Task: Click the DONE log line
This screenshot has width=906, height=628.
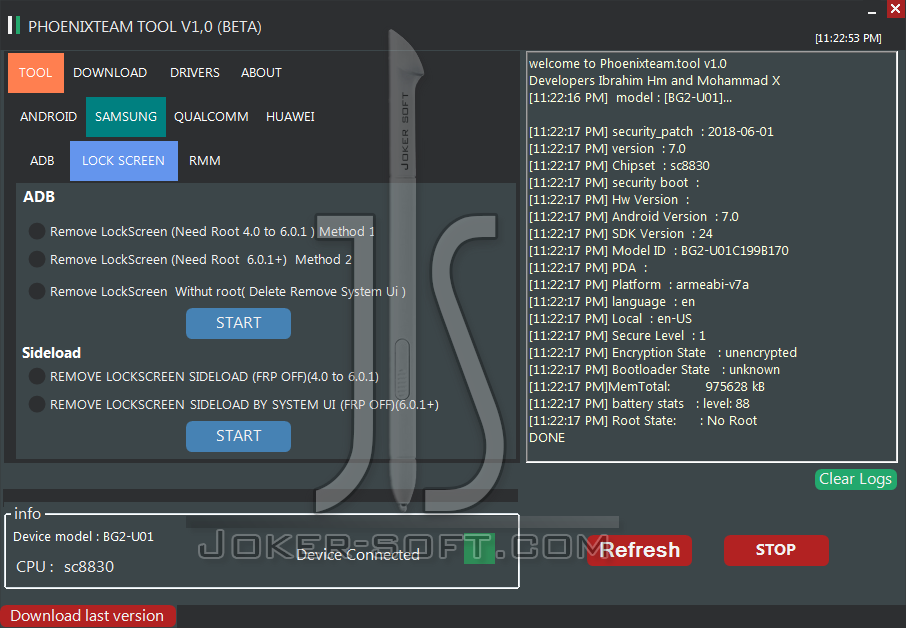Action: (547, 438)
